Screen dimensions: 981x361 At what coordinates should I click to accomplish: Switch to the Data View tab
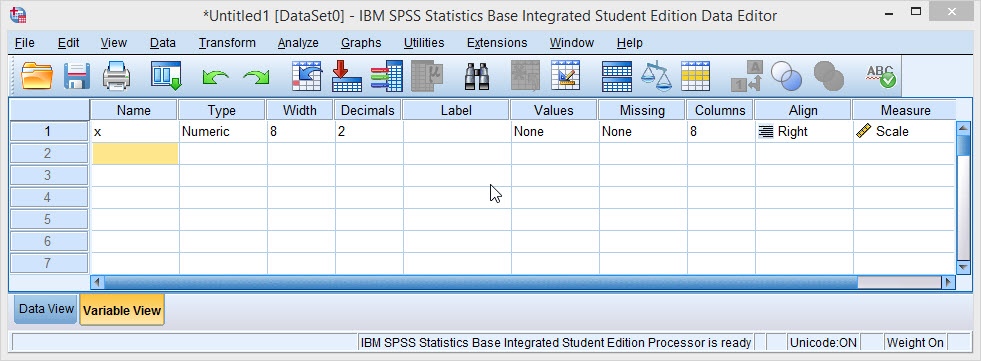(x=46, y=309)
